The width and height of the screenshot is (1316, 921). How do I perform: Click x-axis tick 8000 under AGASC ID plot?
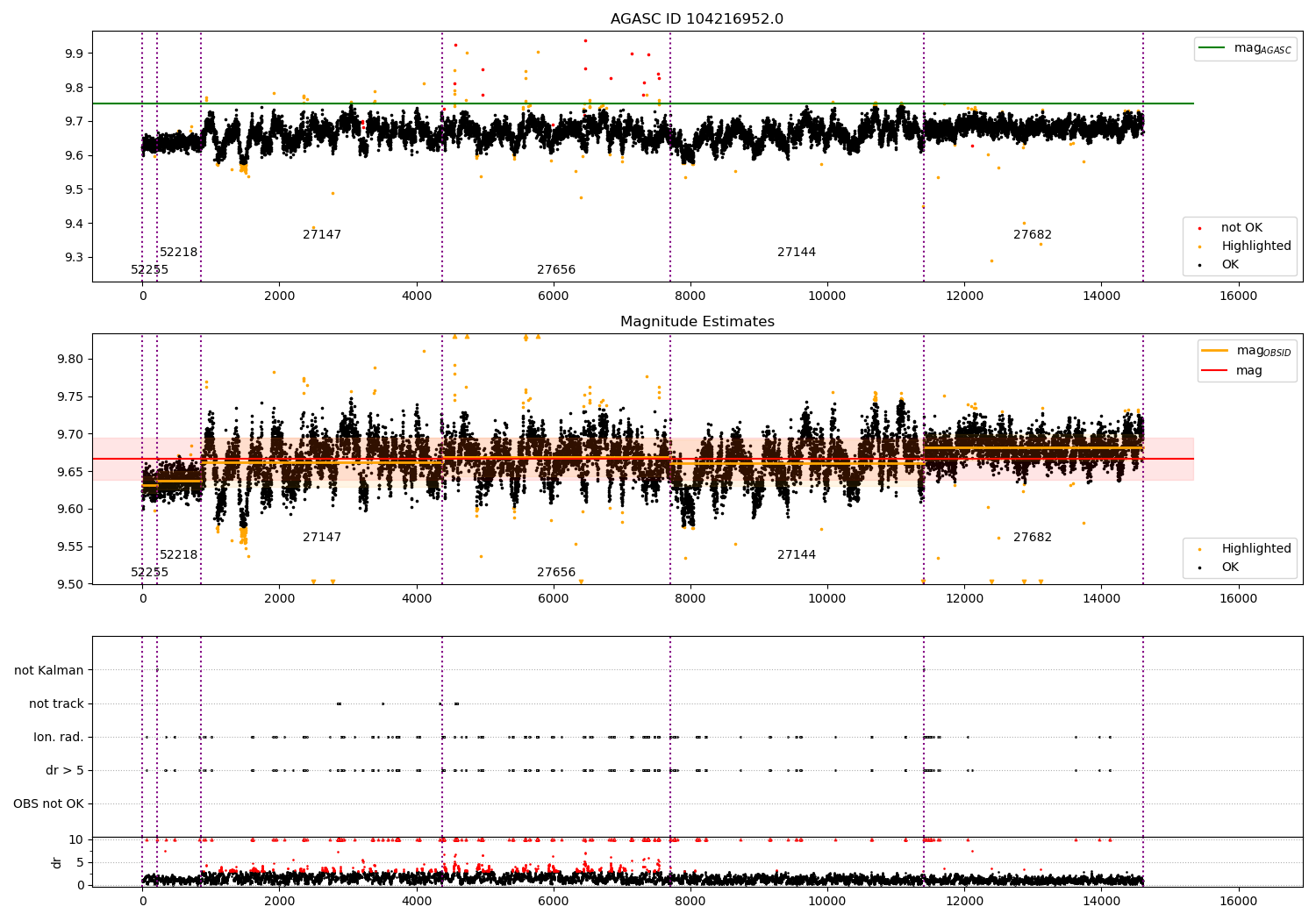690,296
